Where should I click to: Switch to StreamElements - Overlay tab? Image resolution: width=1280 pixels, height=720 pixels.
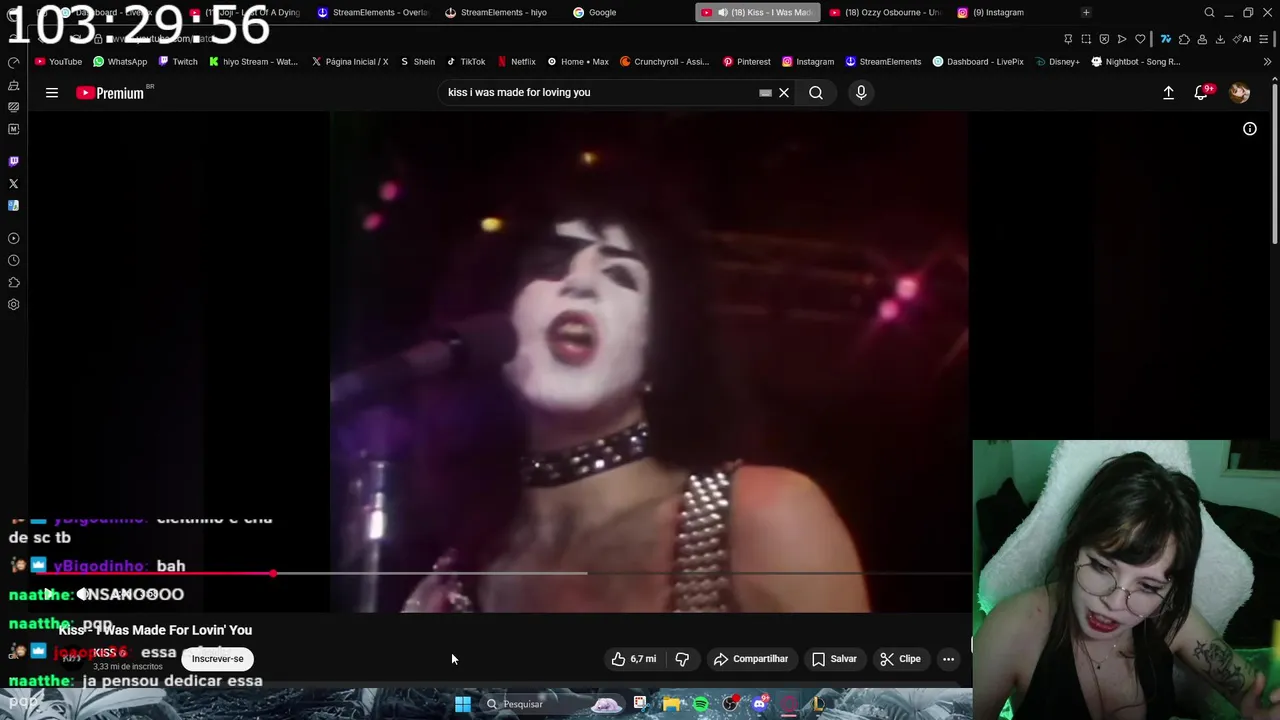tap(372, 12)
